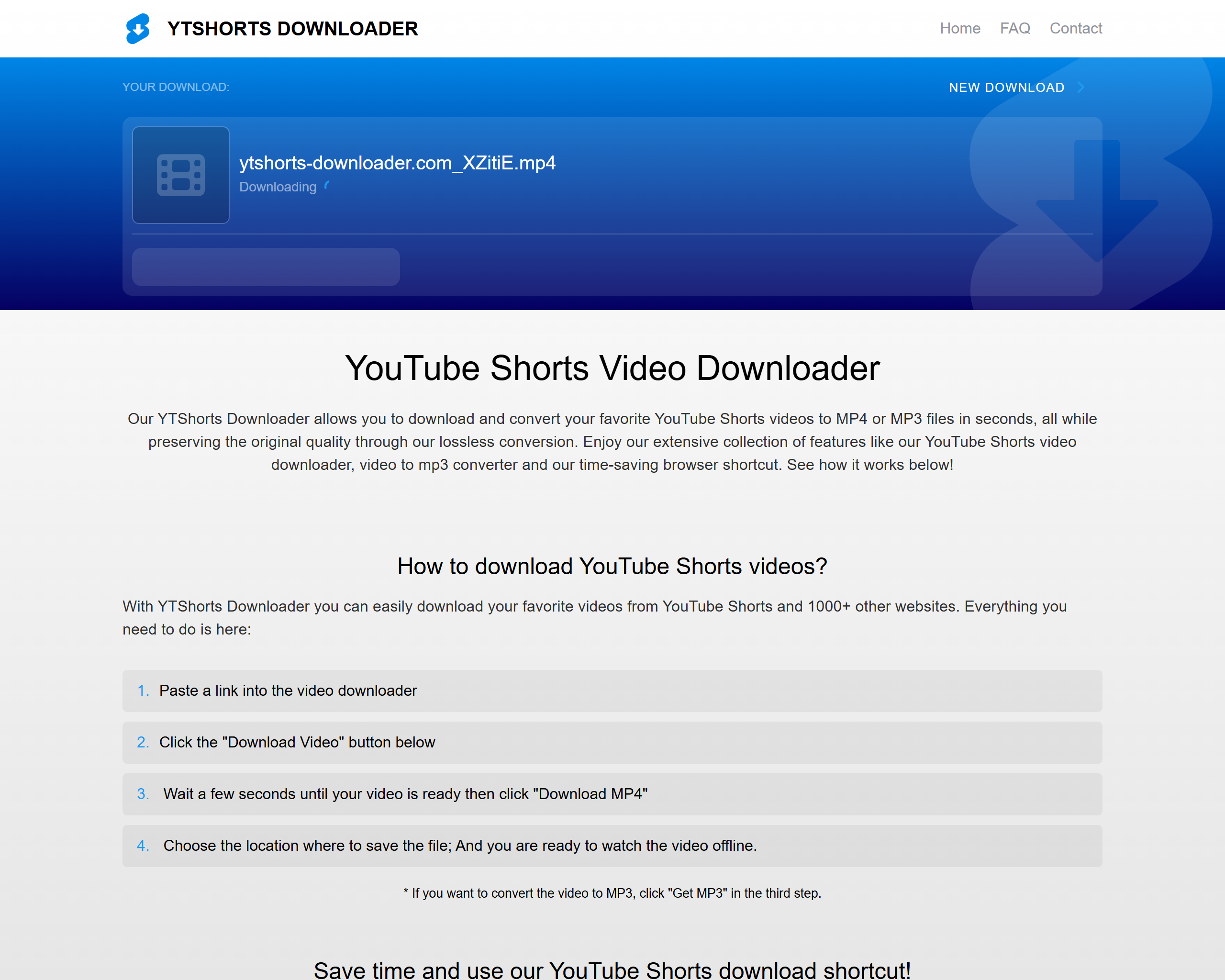
Task: Click the filename ytshorts-downloader.com_XZitiE.mp4
Action: pos(397,163)
